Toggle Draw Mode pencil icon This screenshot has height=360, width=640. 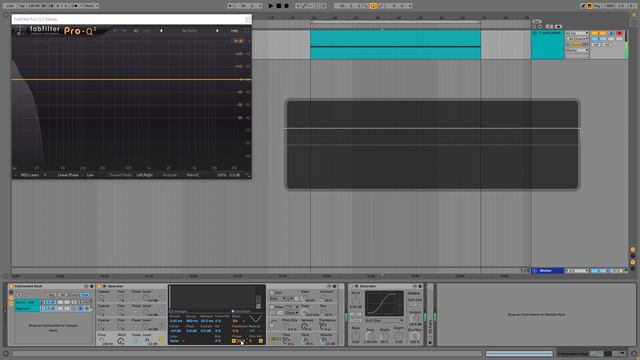(584, 6)
